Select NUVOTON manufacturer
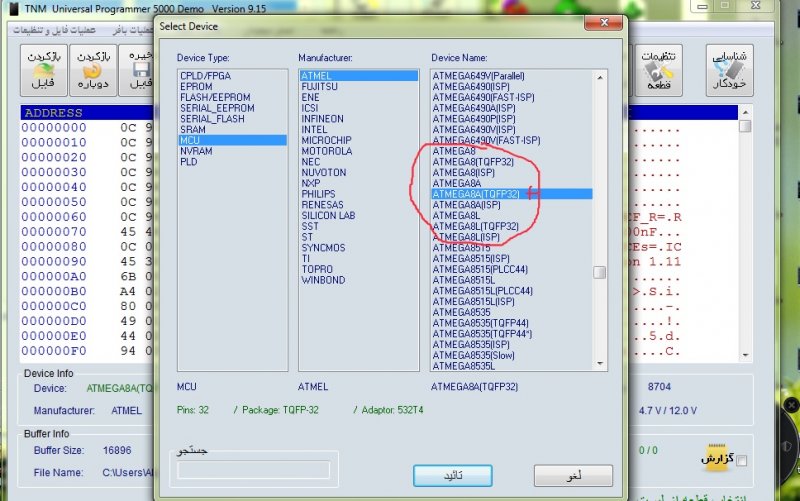The image size is (800, 501). [324, 172]
